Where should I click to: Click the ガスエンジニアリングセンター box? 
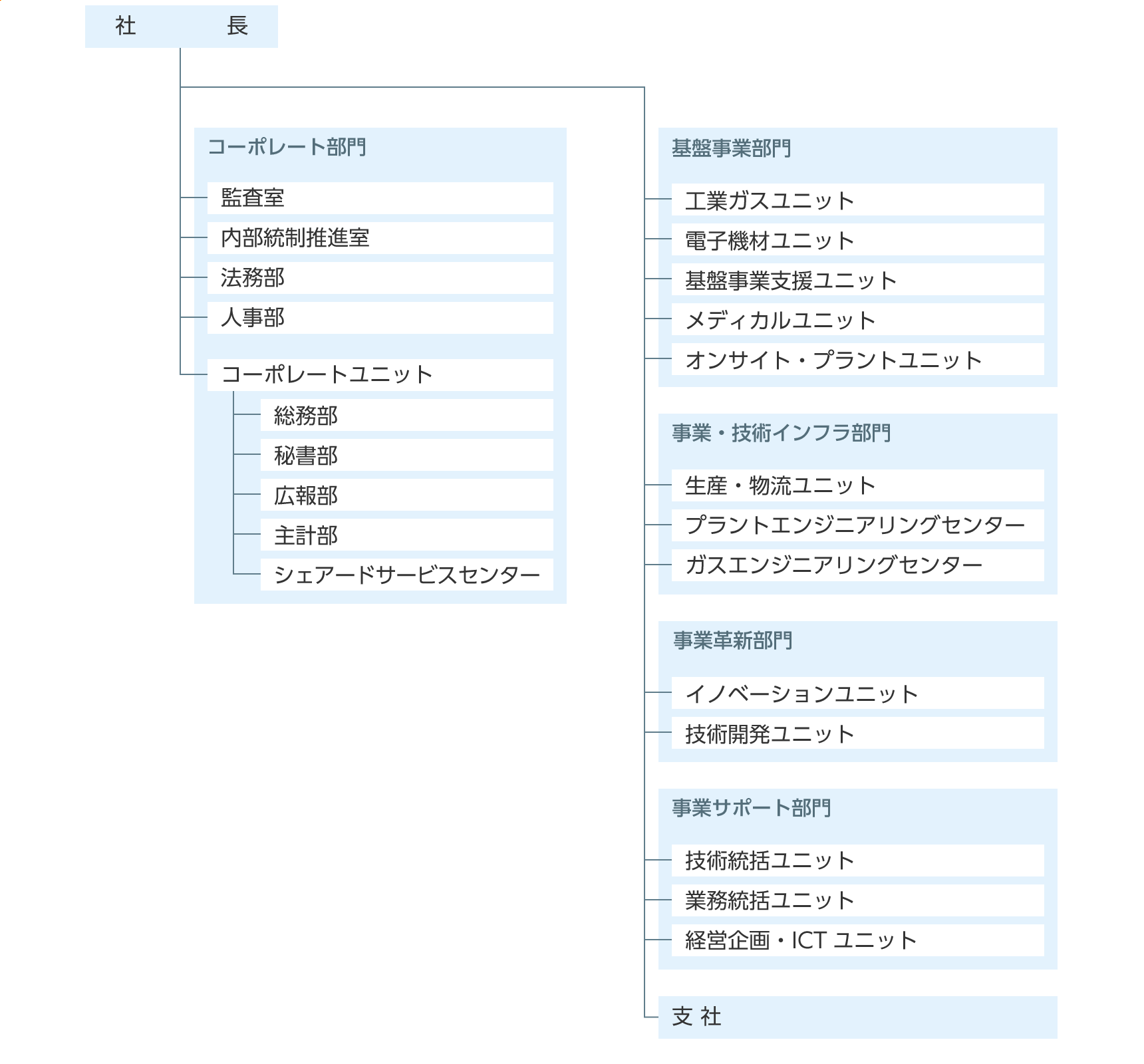pyautogui.click(x=857, y=565)
